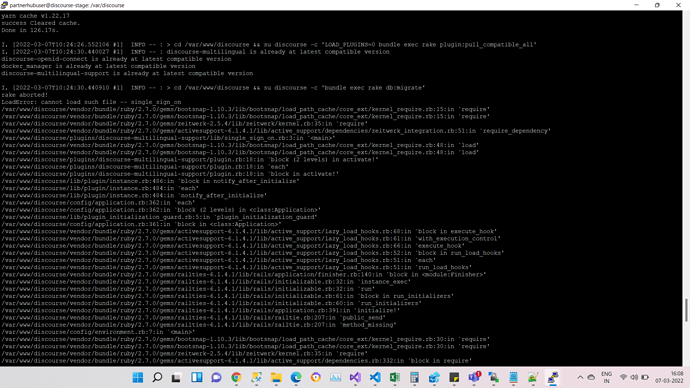Viewport: 690px width, 388px height.
Task: Open taskbar Search
Action: tap(157, 377)
